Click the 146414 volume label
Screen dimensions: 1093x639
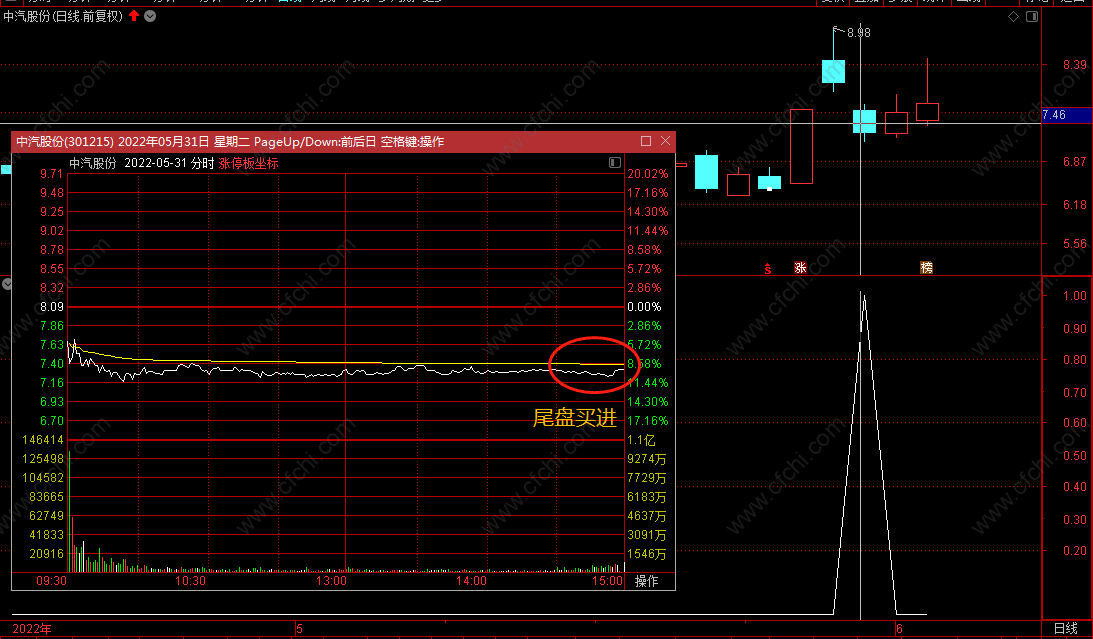pos(43,440)
